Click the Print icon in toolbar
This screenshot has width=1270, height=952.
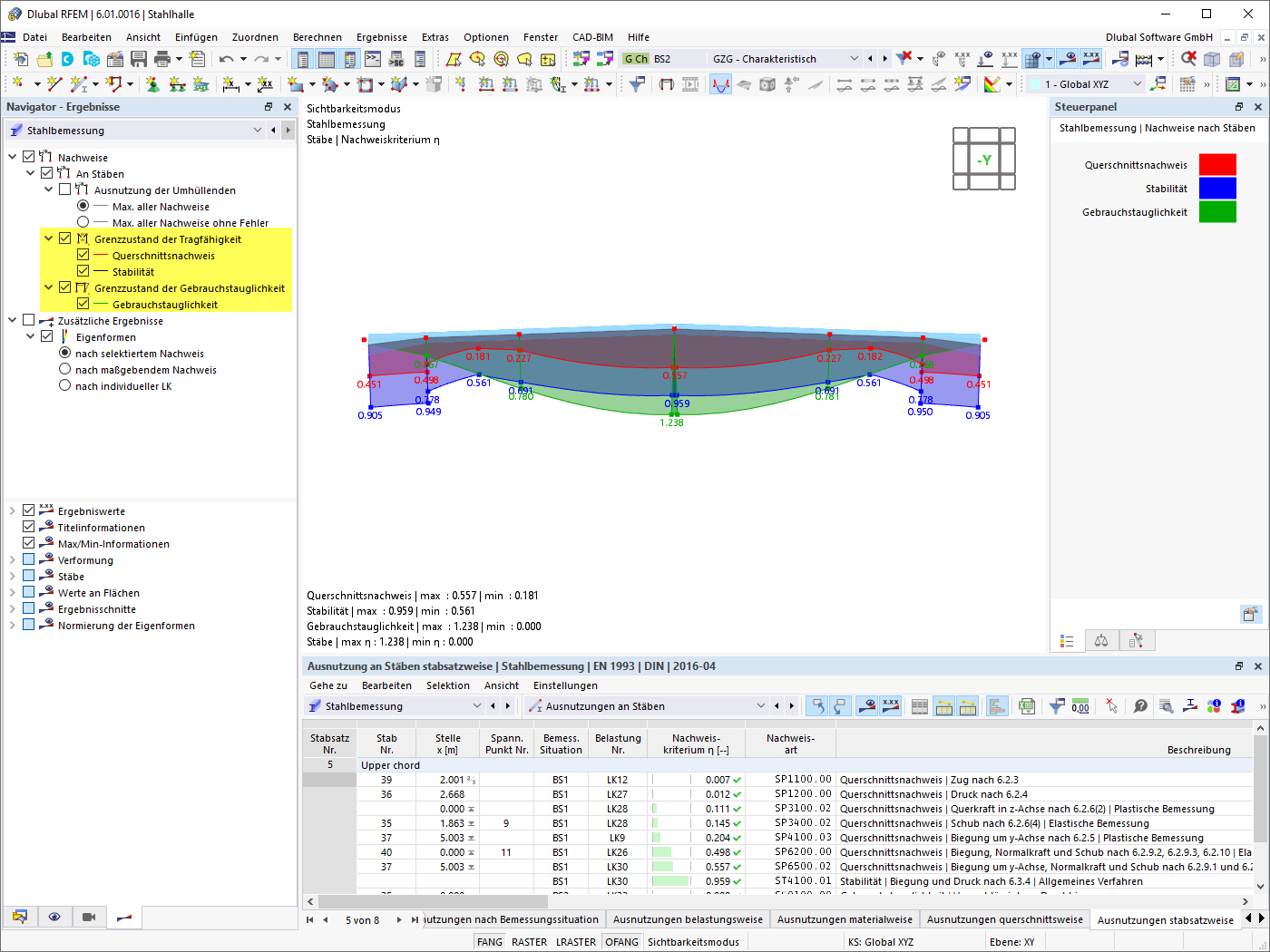point(162,59)
